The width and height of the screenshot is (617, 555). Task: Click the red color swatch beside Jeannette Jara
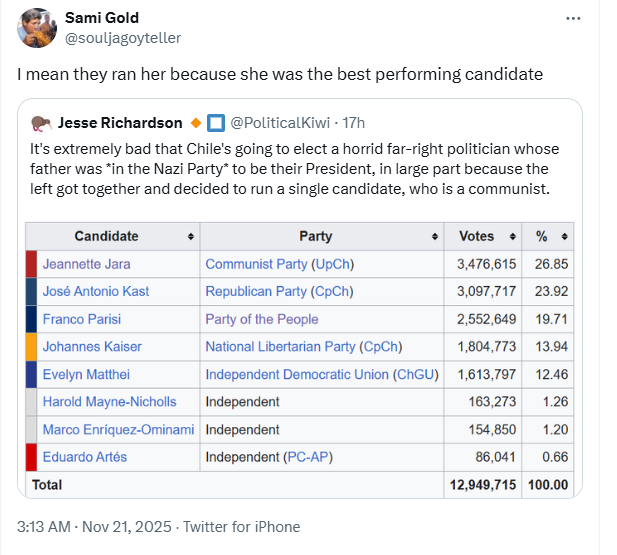click(x=31, y=264)
